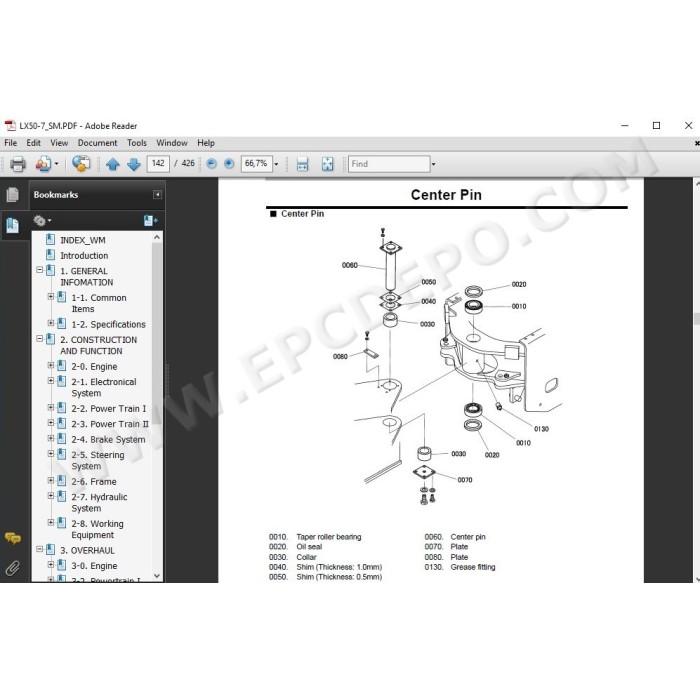Open 2-8. Working Equipment bookmark
700x700 pixels.
[x=98, y=529]
